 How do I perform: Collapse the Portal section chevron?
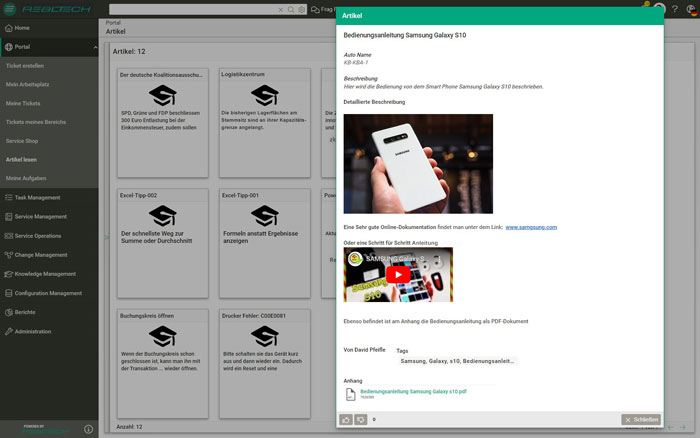[95, 47]
